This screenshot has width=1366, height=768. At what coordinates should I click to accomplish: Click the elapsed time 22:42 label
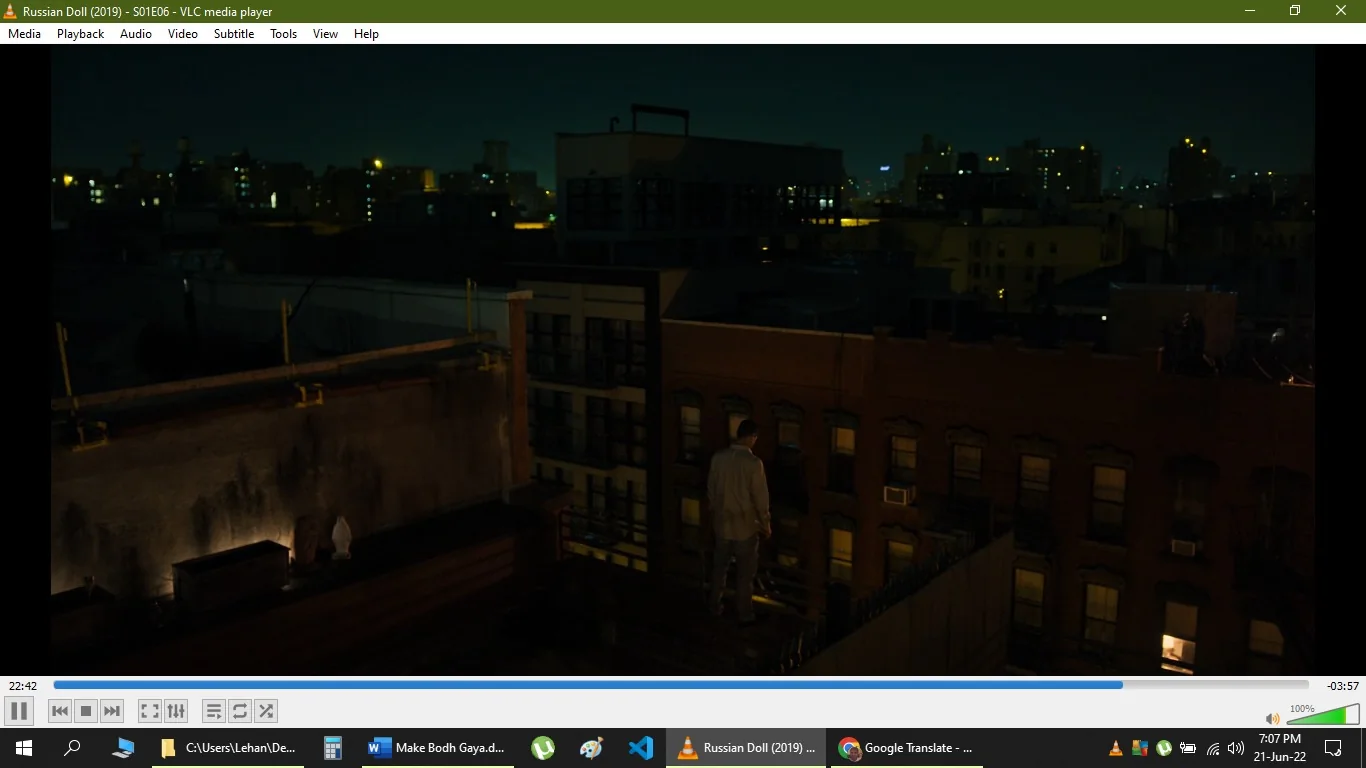[x=23, y=686]
